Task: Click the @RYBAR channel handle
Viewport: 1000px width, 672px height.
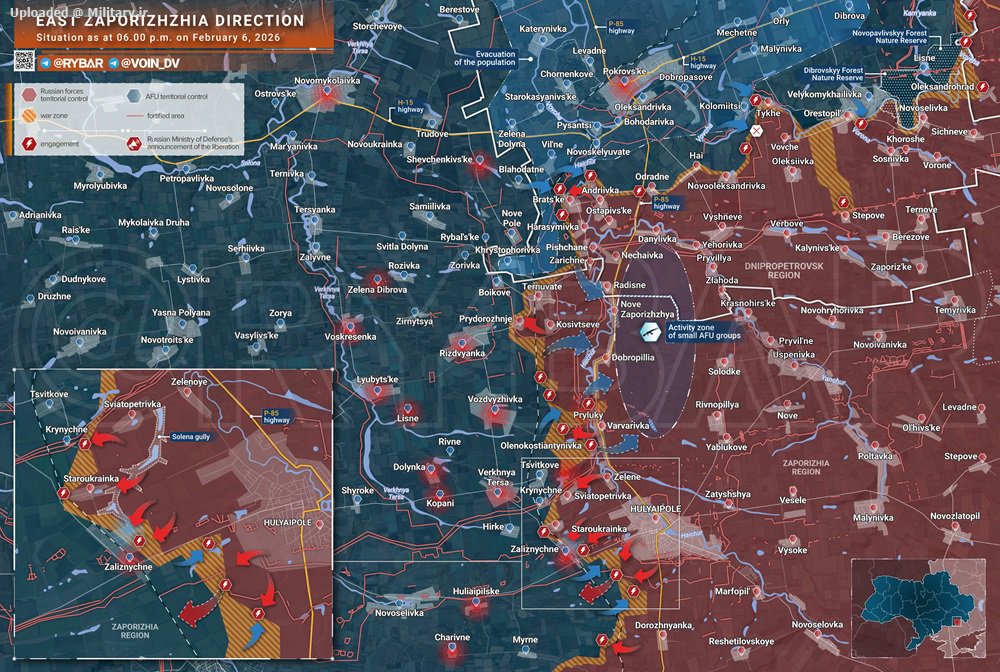Action: click(78, 63)
